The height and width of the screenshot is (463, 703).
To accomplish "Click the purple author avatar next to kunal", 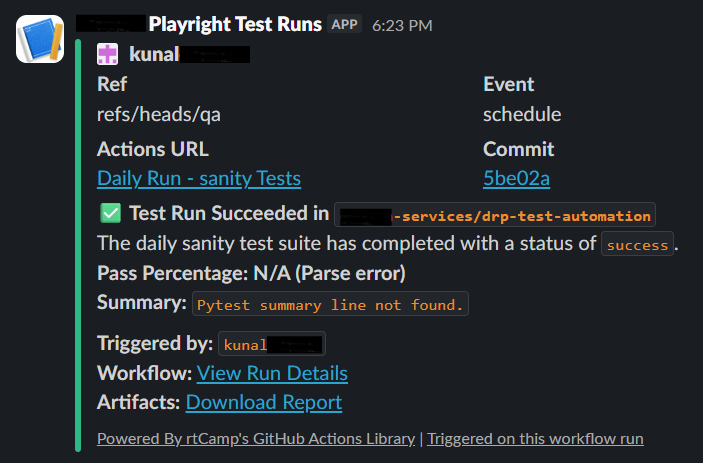I will coord(108,54).
